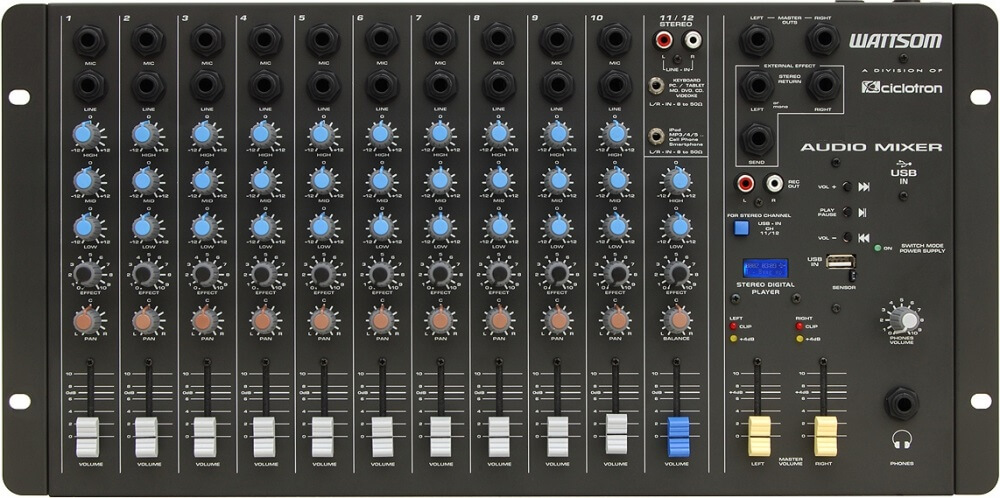Screen dimensions: 1000x498
Task: Click channel 1 HIGH EQ knob
Action: click(x=87, y=133)
